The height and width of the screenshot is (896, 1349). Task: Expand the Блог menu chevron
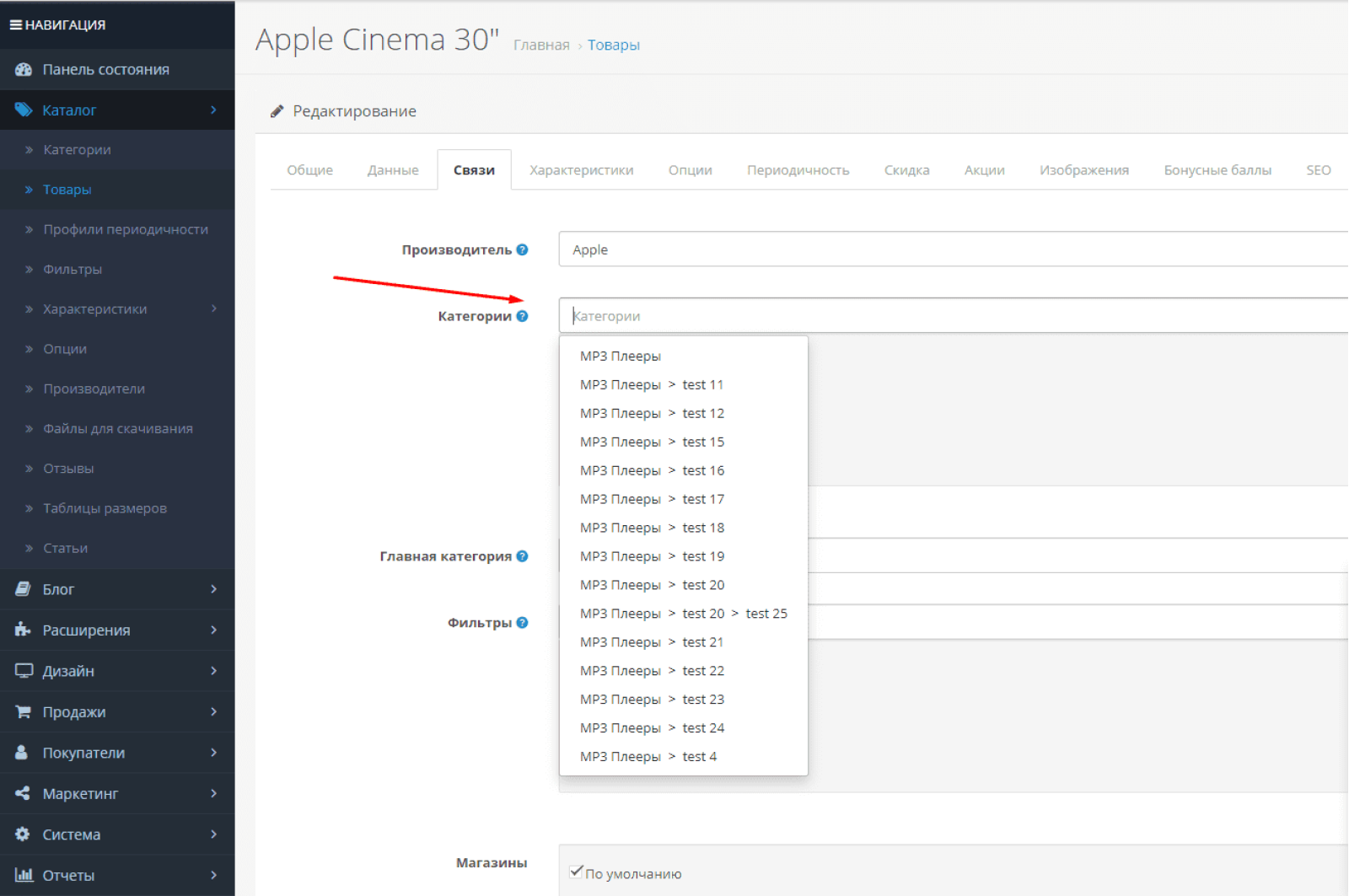(x=213, y=589)
